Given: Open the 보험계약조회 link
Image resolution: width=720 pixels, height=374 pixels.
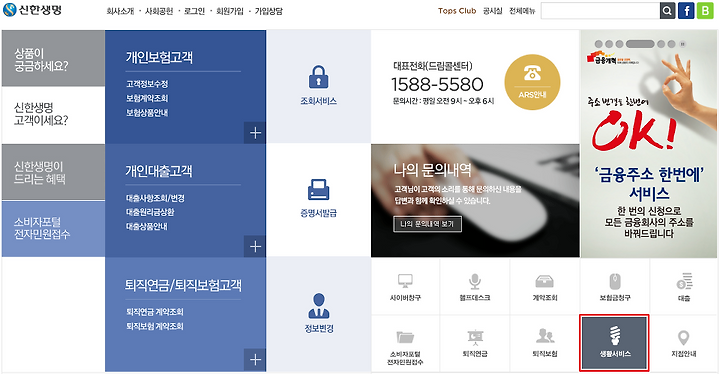Looking at the screenshot, I should click(x=147, y=98).
